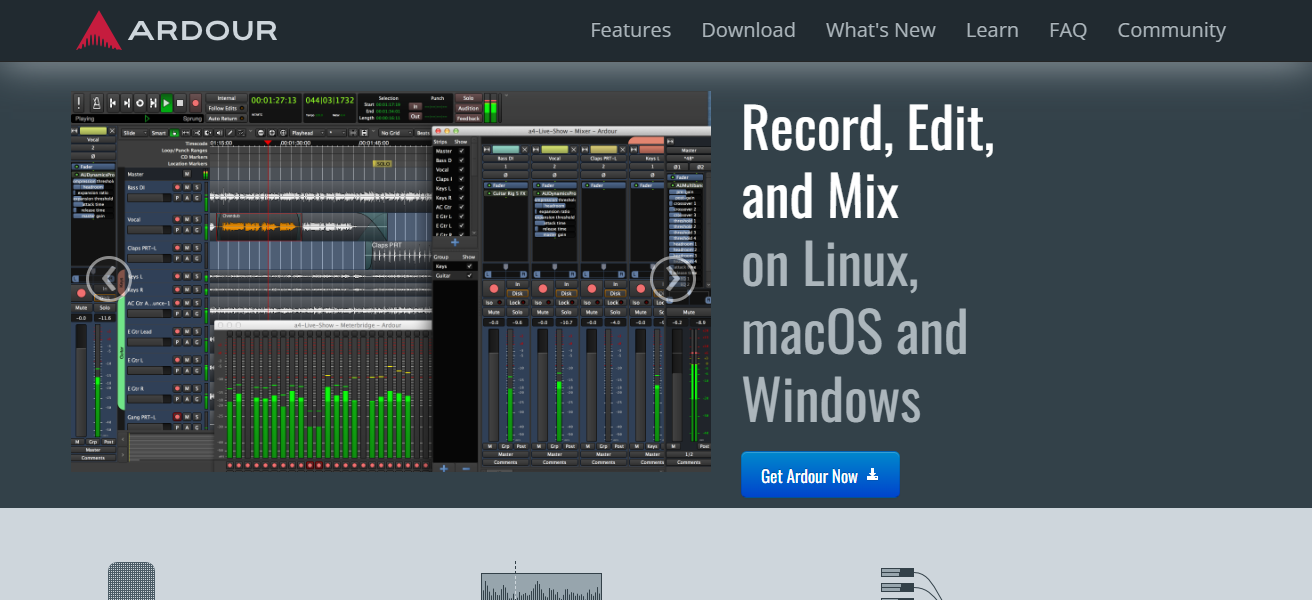Click the right carousel arrow on the screenshot
1312x600 pixels.
pyautogui.click(x=673, y=278)
